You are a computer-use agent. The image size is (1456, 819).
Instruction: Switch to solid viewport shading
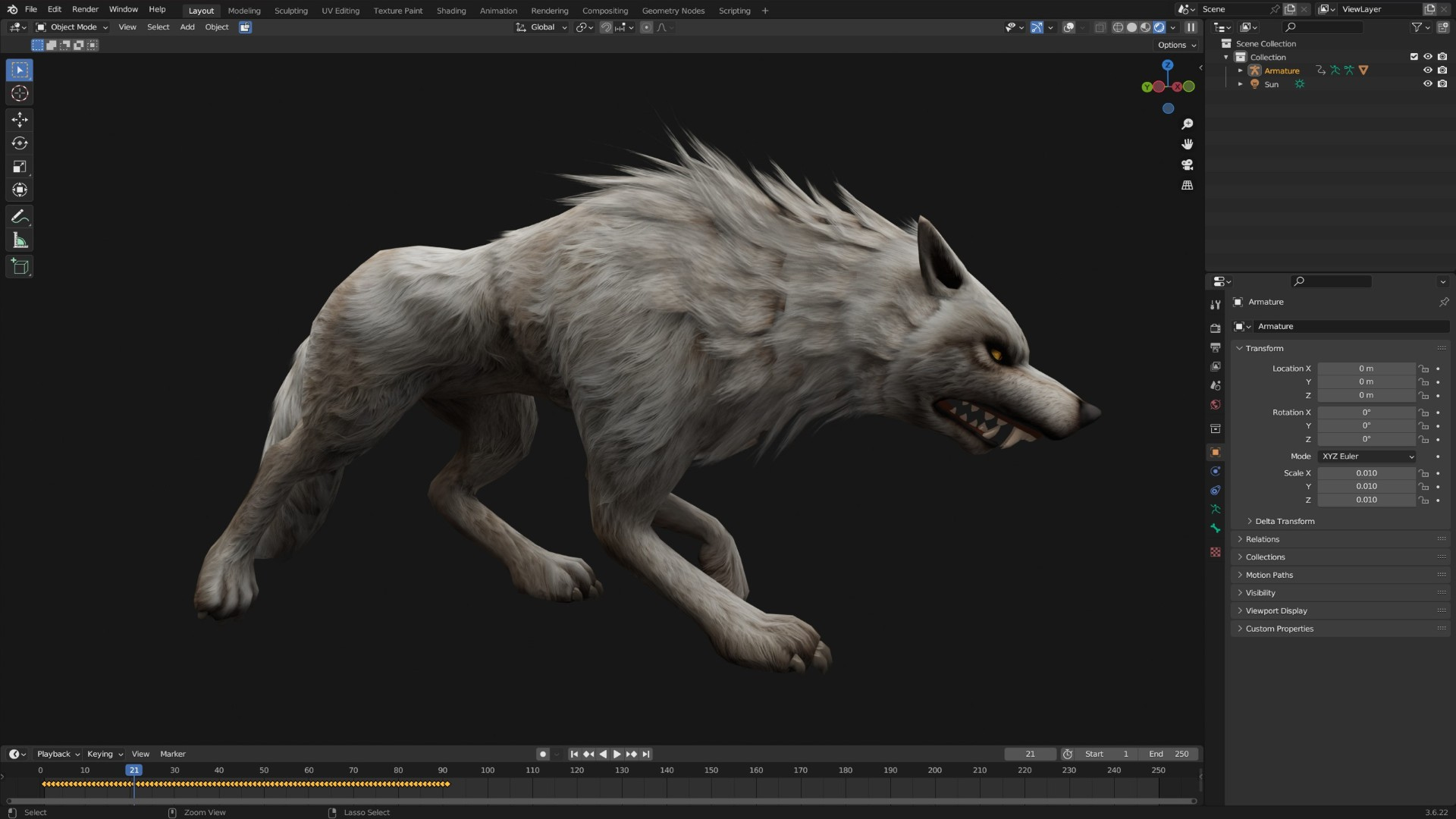1131,27
